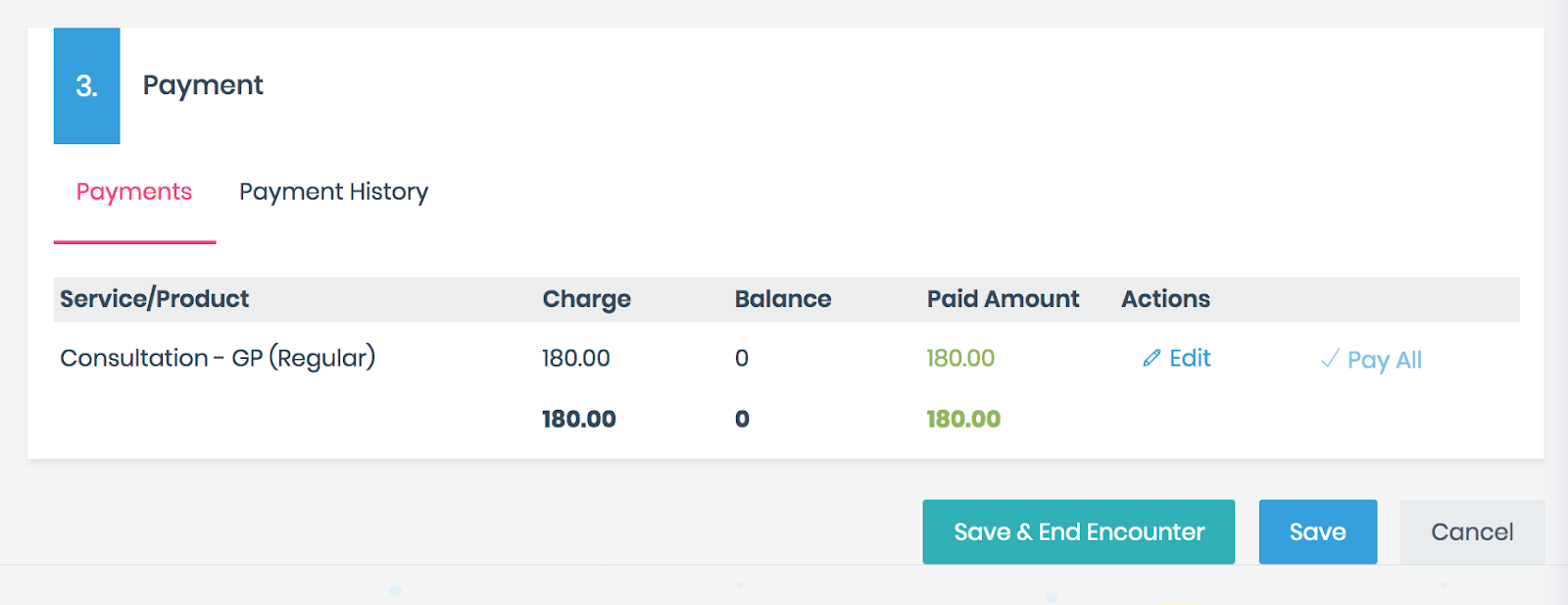Click the Charge column header
Screen dimensions: 1568x605
point(586,299)
